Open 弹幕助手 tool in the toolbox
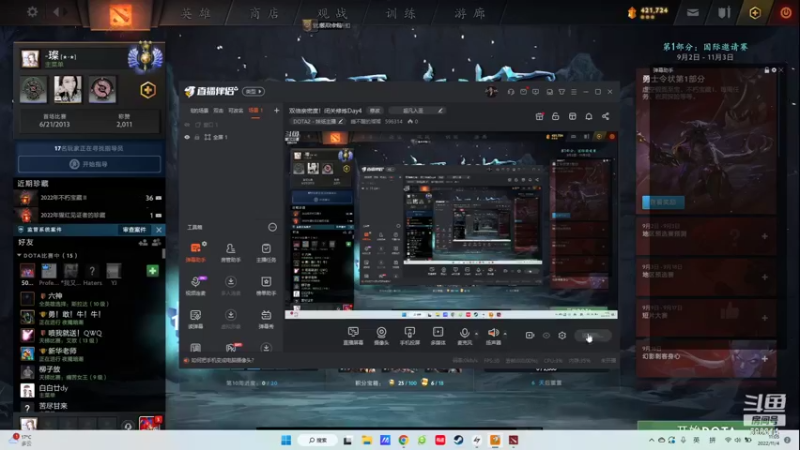Screen dimensions: 800x450 tap(195, 252)
